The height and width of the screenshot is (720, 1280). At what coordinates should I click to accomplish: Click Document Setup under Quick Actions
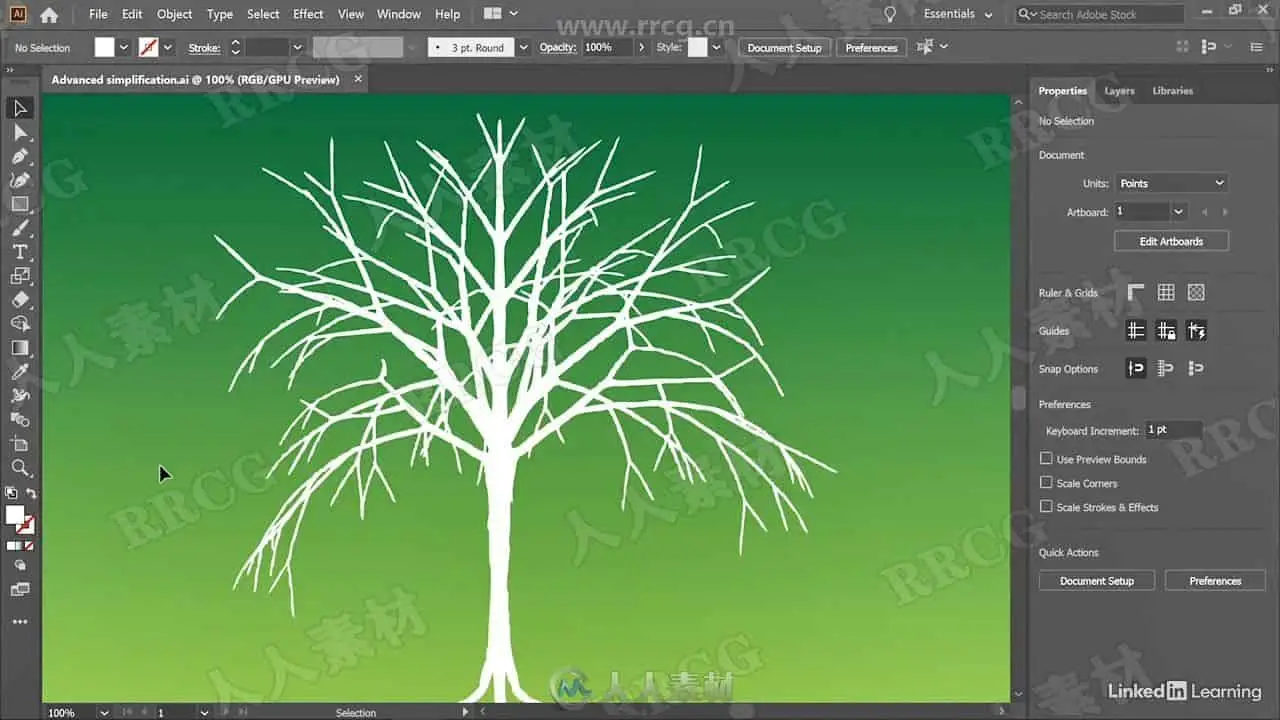tap(1097, 581)
